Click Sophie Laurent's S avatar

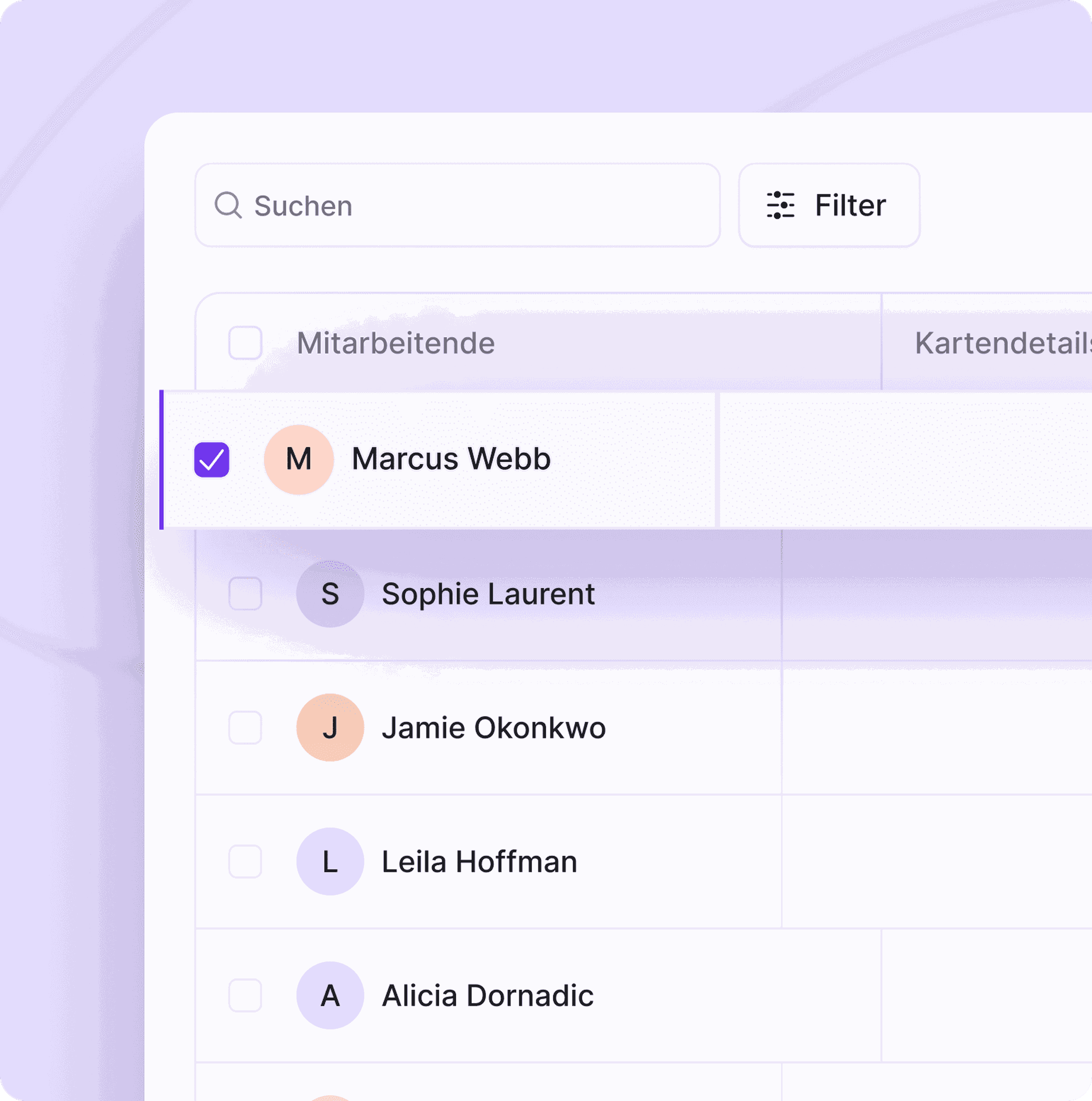(x=330, y=594)
